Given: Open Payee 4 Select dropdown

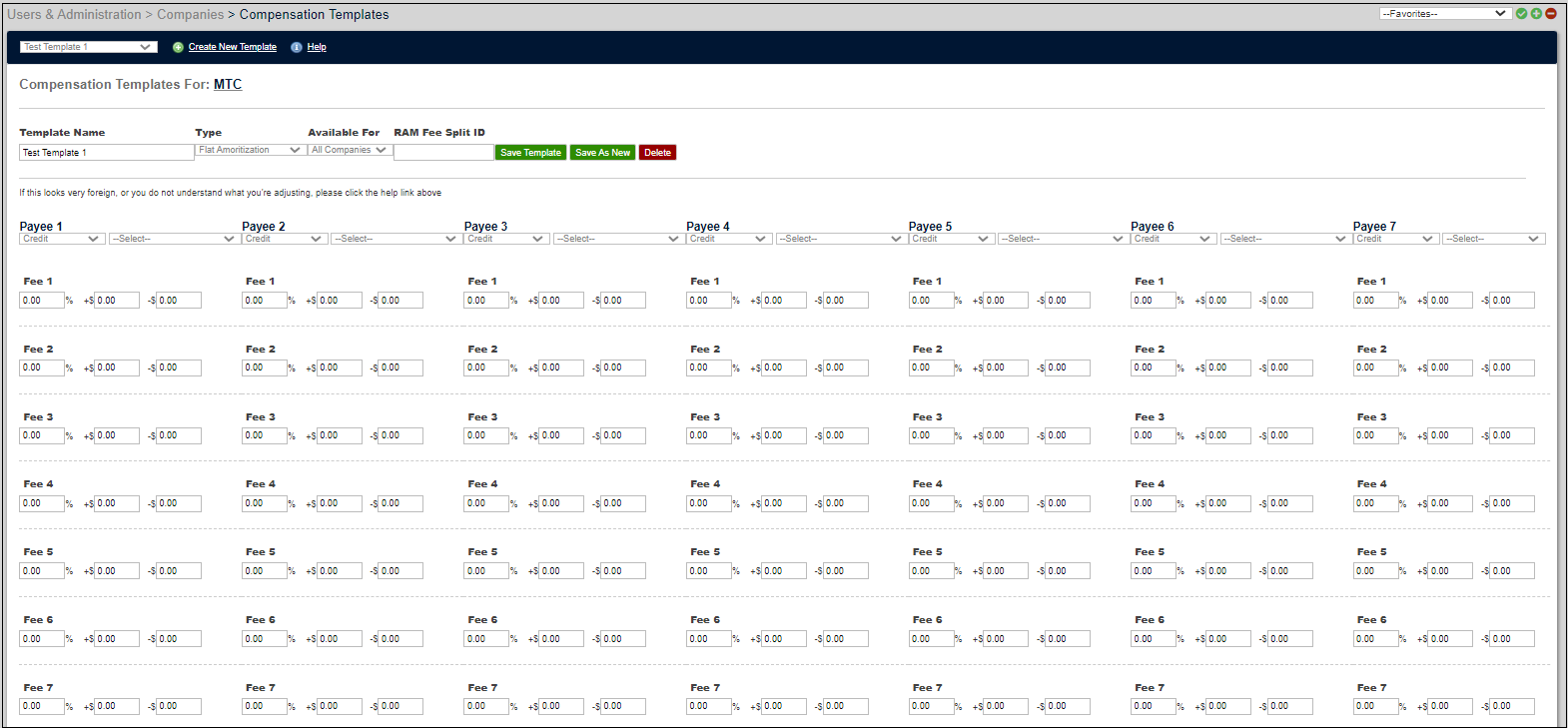Looking at the screenshot, I should point(840,239).
